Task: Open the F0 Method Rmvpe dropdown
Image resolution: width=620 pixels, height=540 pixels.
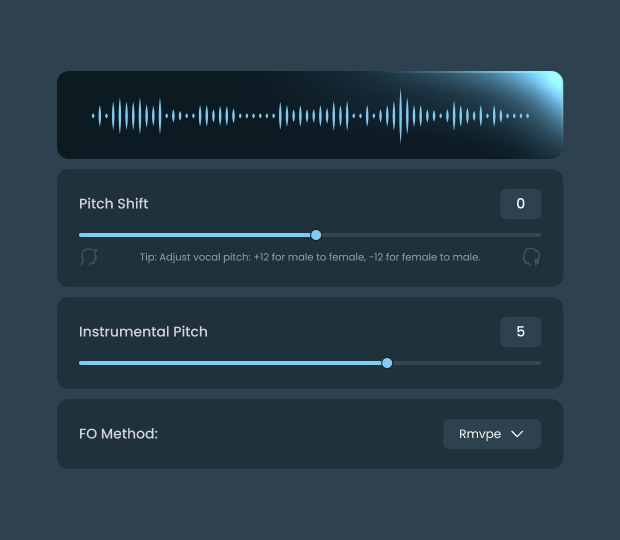Action: [x=492, y=434]
